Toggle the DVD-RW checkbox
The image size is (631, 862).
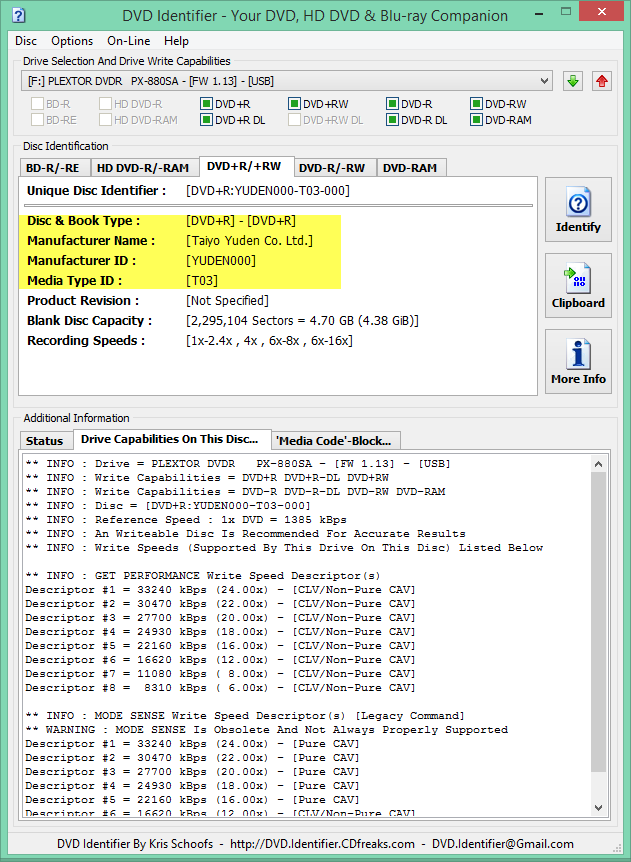[x=476, y=104]
